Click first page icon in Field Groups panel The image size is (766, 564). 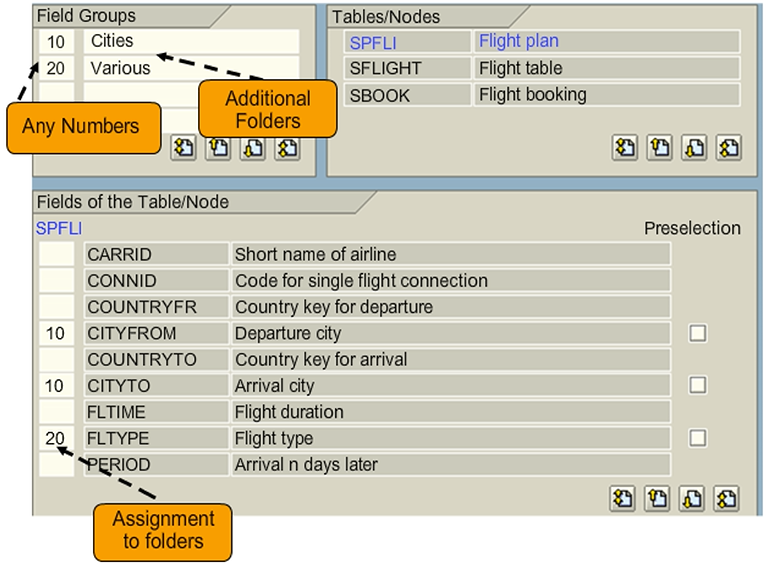pyautogui.click(x=183, y=148)
